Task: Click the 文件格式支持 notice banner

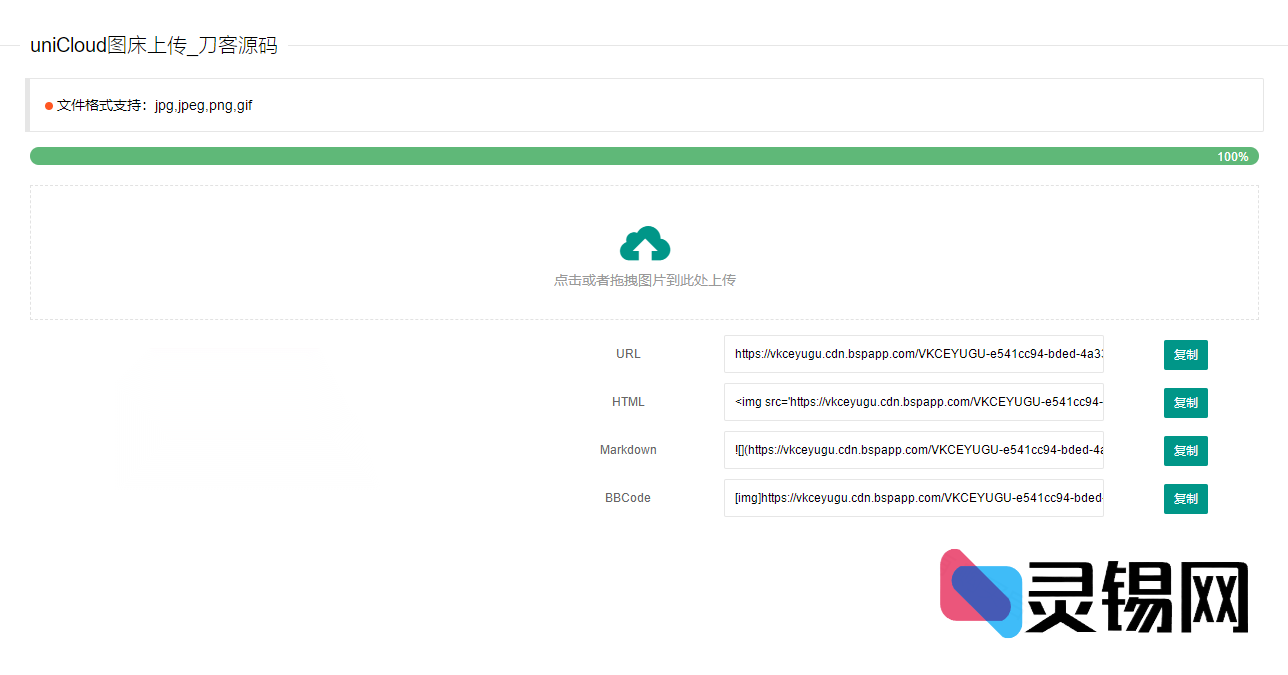Action: click(644, 105)
